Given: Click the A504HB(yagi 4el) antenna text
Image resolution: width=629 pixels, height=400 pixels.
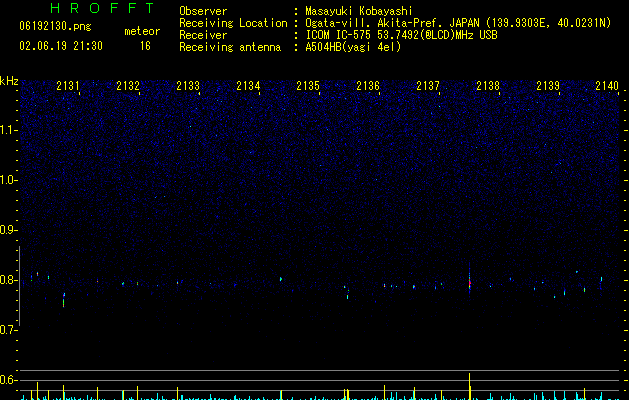Looking at the screenshot, I should [353, 47].
